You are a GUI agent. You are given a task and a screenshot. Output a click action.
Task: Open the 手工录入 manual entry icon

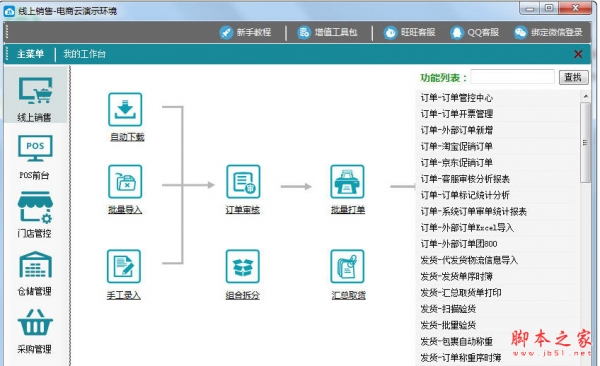(124, 266)
